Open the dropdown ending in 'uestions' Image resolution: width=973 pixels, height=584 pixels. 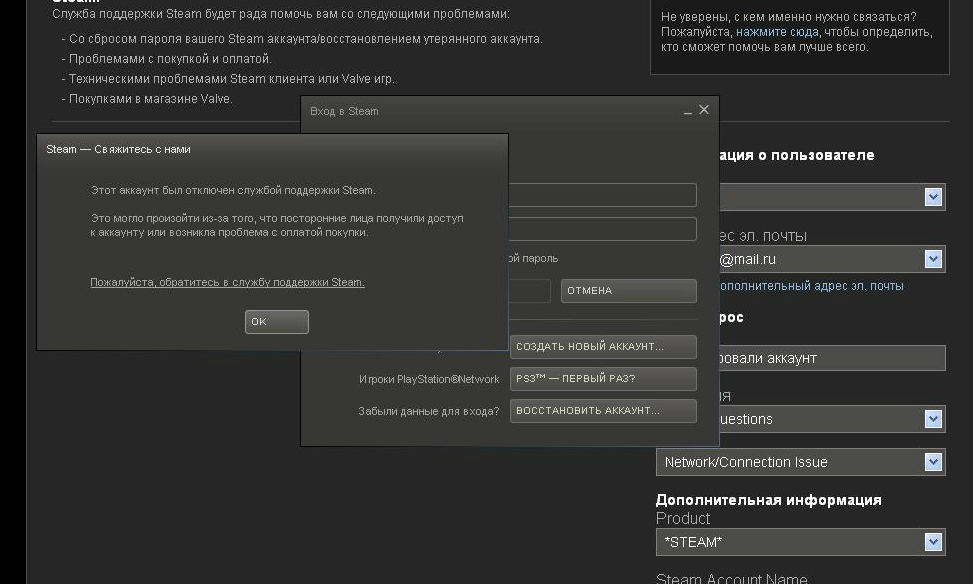click(x=933, y=419)
